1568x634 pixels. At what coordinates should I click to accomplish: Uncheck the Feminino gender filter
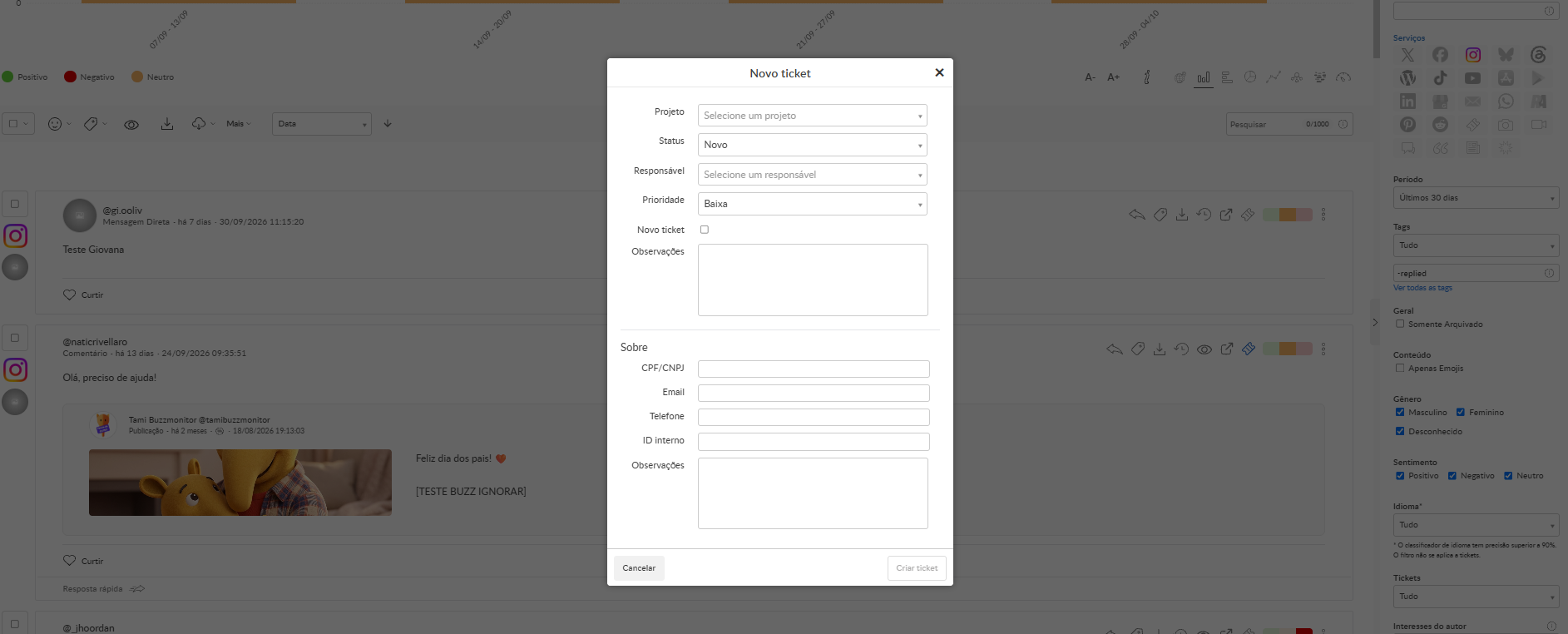click(1461, 413)
